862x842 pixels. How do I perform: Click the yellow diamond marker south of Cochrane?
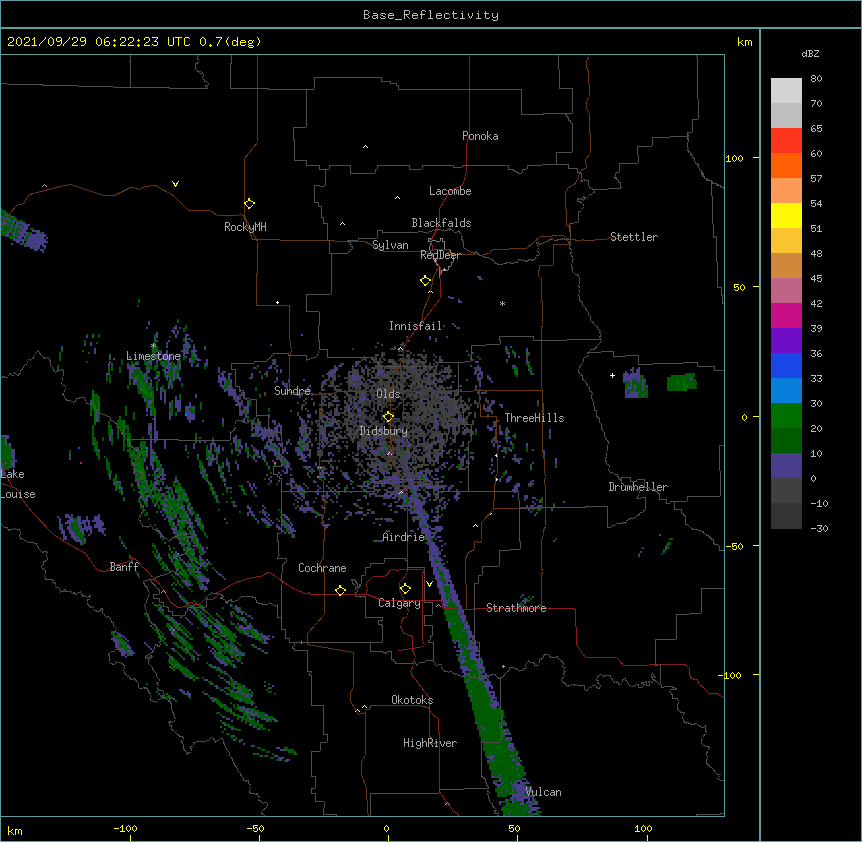pyautogui.click(x=340, y=590)
